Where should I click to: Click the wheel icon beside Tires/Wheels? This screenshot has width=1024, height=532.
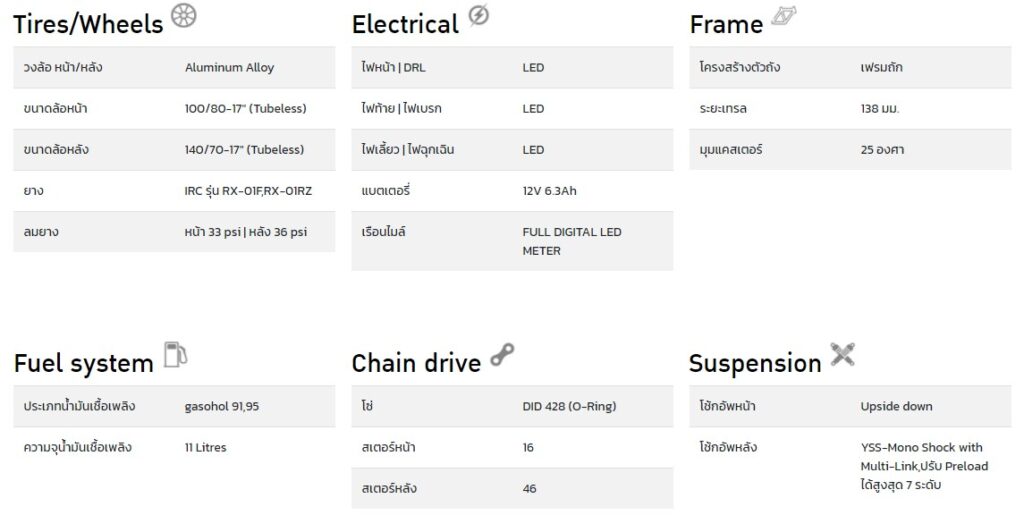tap(184, 15)
